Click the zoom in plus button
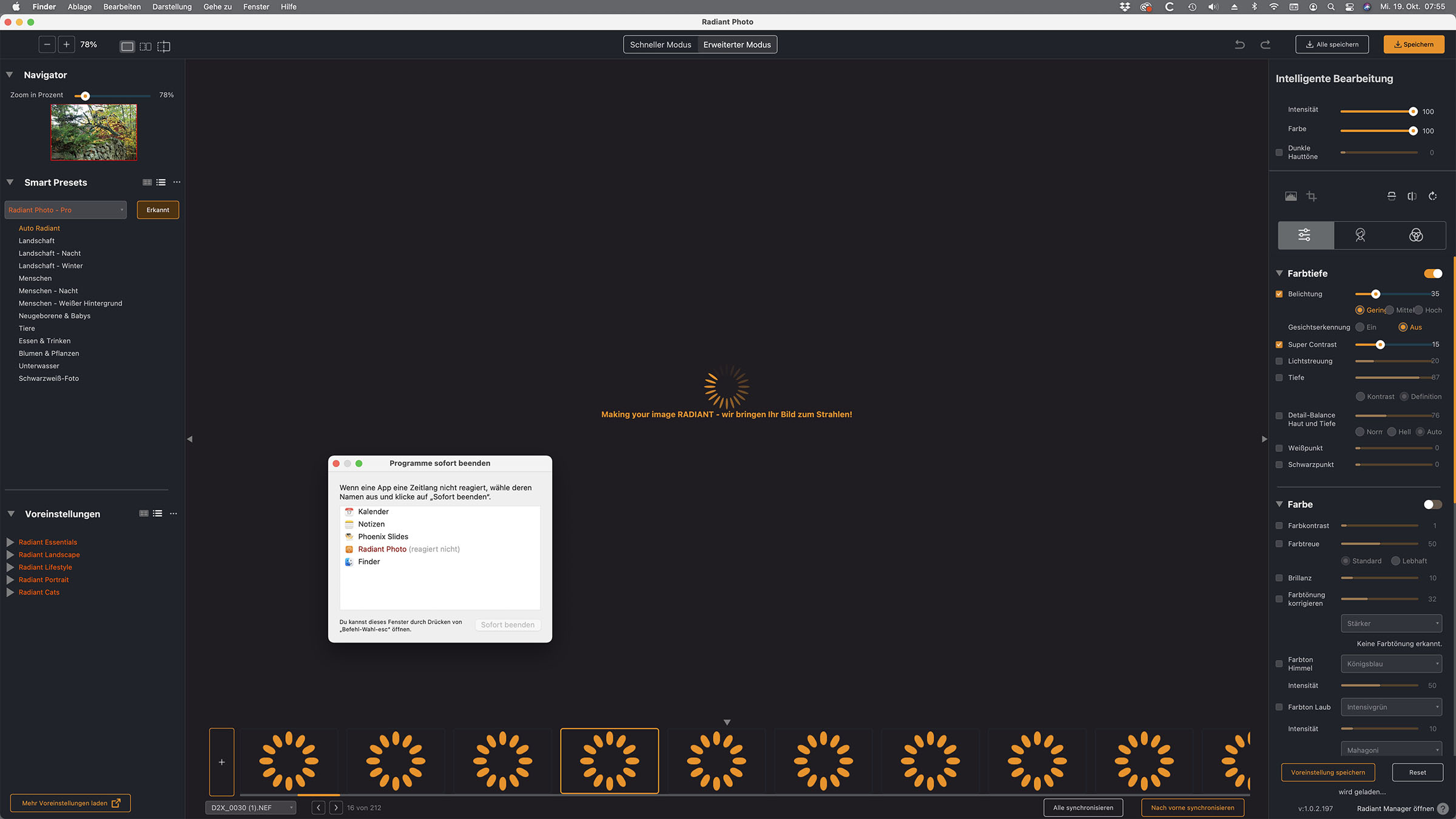Viewport: 1456px width, 819px height. (67, 45)
